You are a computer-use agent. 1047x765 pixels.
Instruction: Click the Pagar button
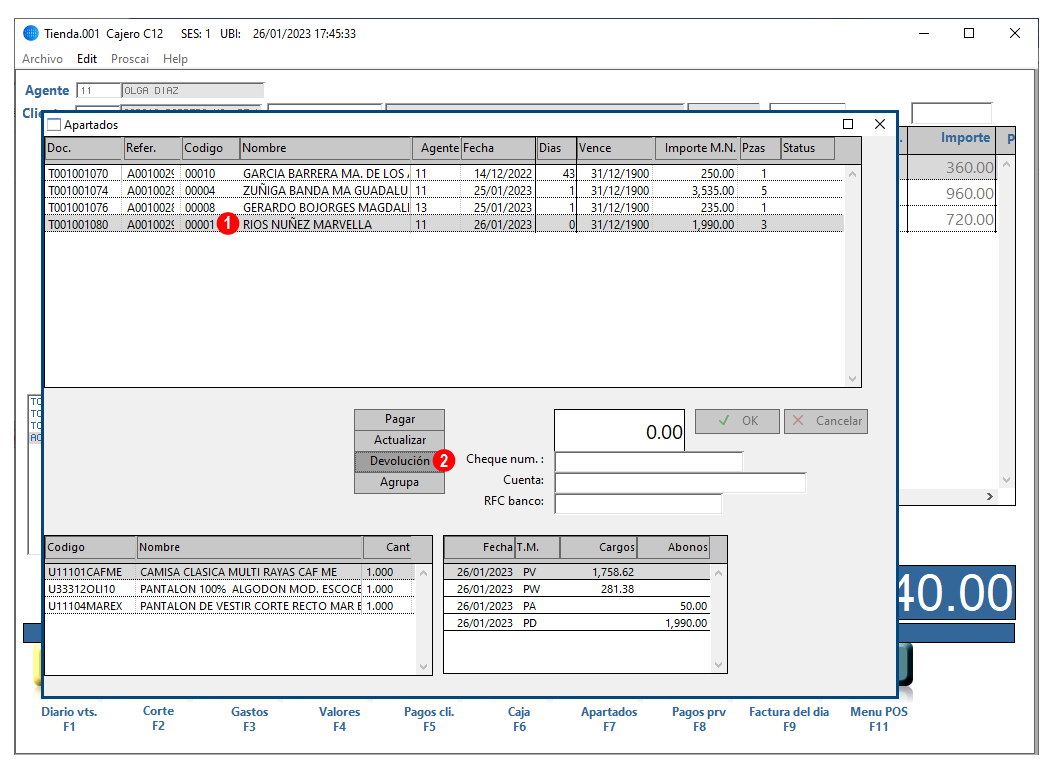pyautogui.click(x=399, y=419)
